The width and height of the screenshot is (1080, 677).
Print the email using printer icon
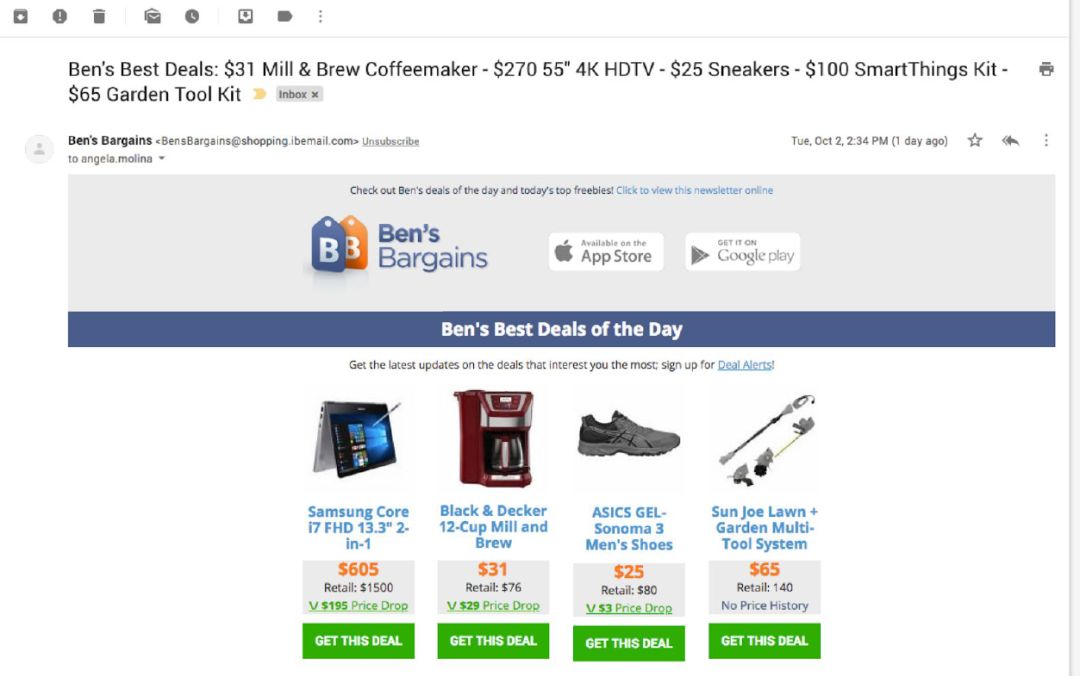(1046, 69)
